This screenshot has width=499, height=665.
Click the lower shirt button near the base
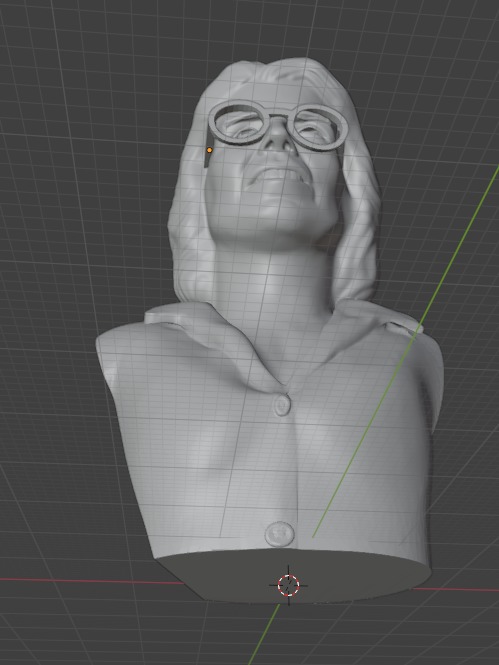point(280,534)
